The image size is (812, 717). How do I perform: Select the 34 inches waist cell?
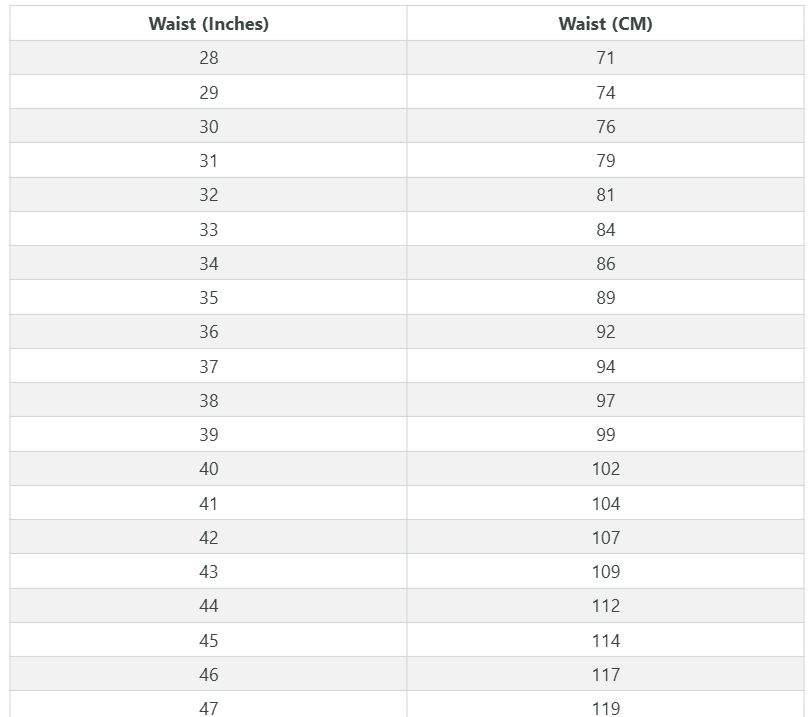click(208, 263)
